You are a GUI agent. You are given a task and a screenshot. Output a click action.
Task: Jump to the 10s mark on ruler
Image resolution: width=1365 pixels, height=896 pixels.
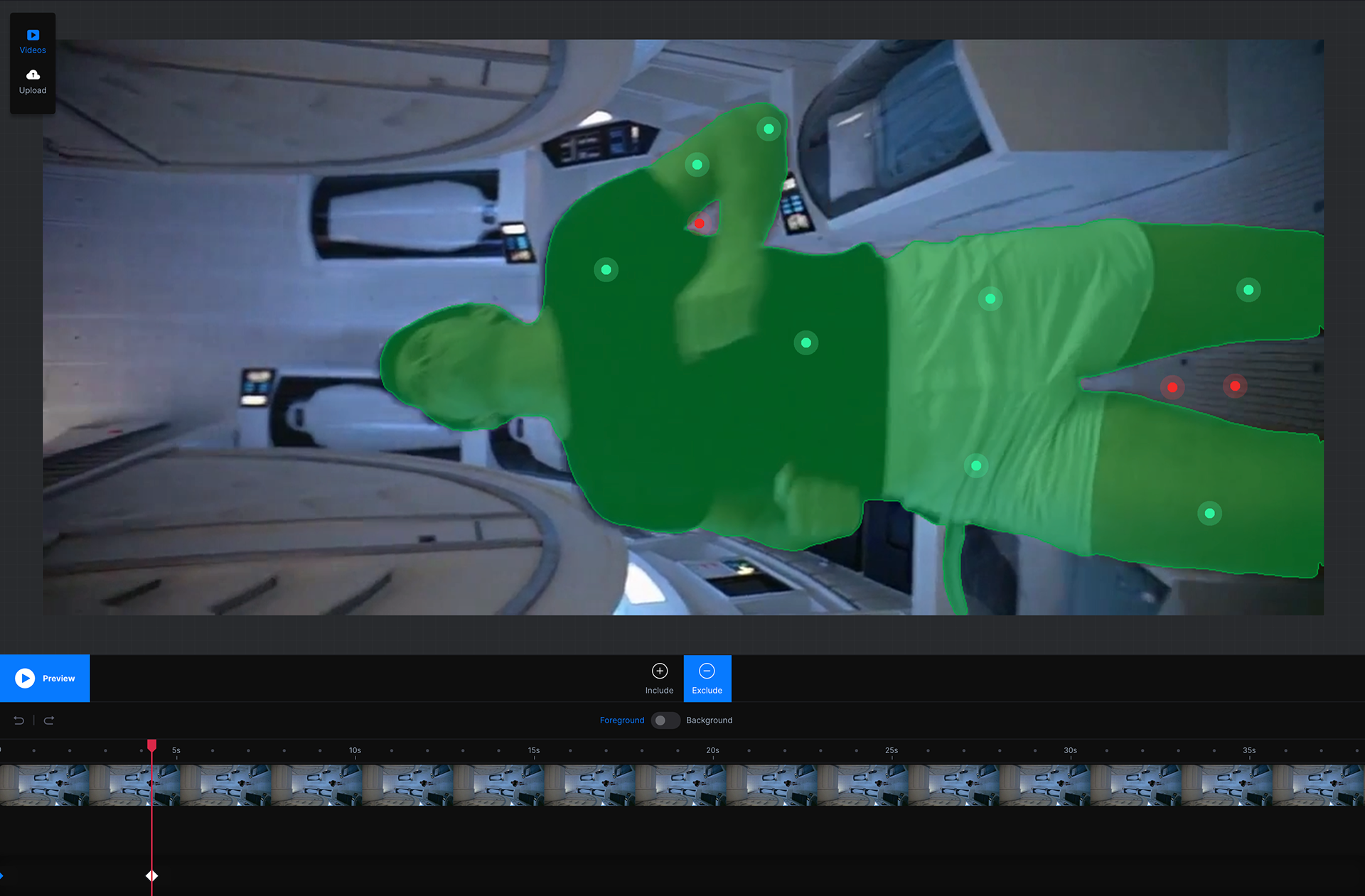(x=355, y=750)
